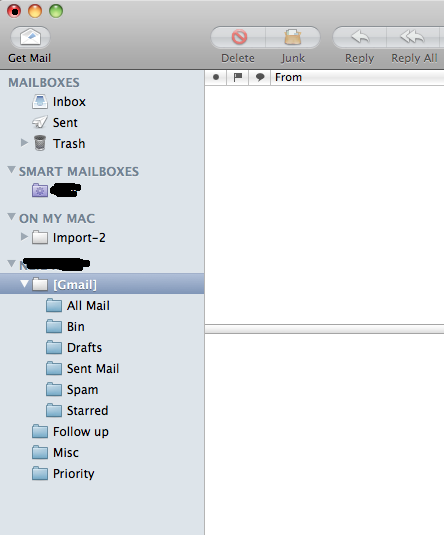Image resolution: width=444 pixels, height=535 pixels.
Task: Click the All Mail folder icon
Action: click(x=54, y=305)
